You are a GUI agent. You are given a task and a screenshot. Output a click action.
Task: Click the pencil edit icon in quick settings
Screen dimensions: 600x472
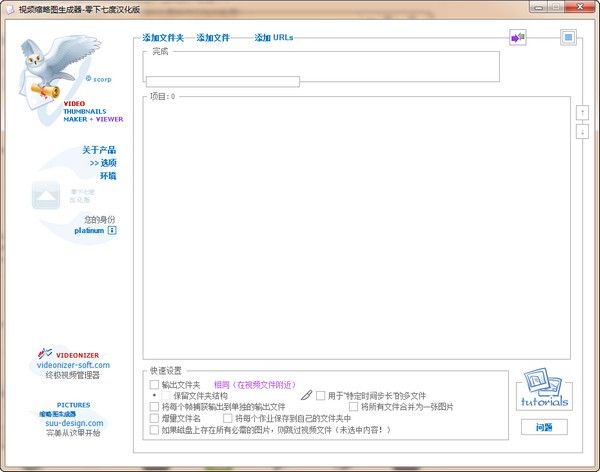(x=307, y=396)
